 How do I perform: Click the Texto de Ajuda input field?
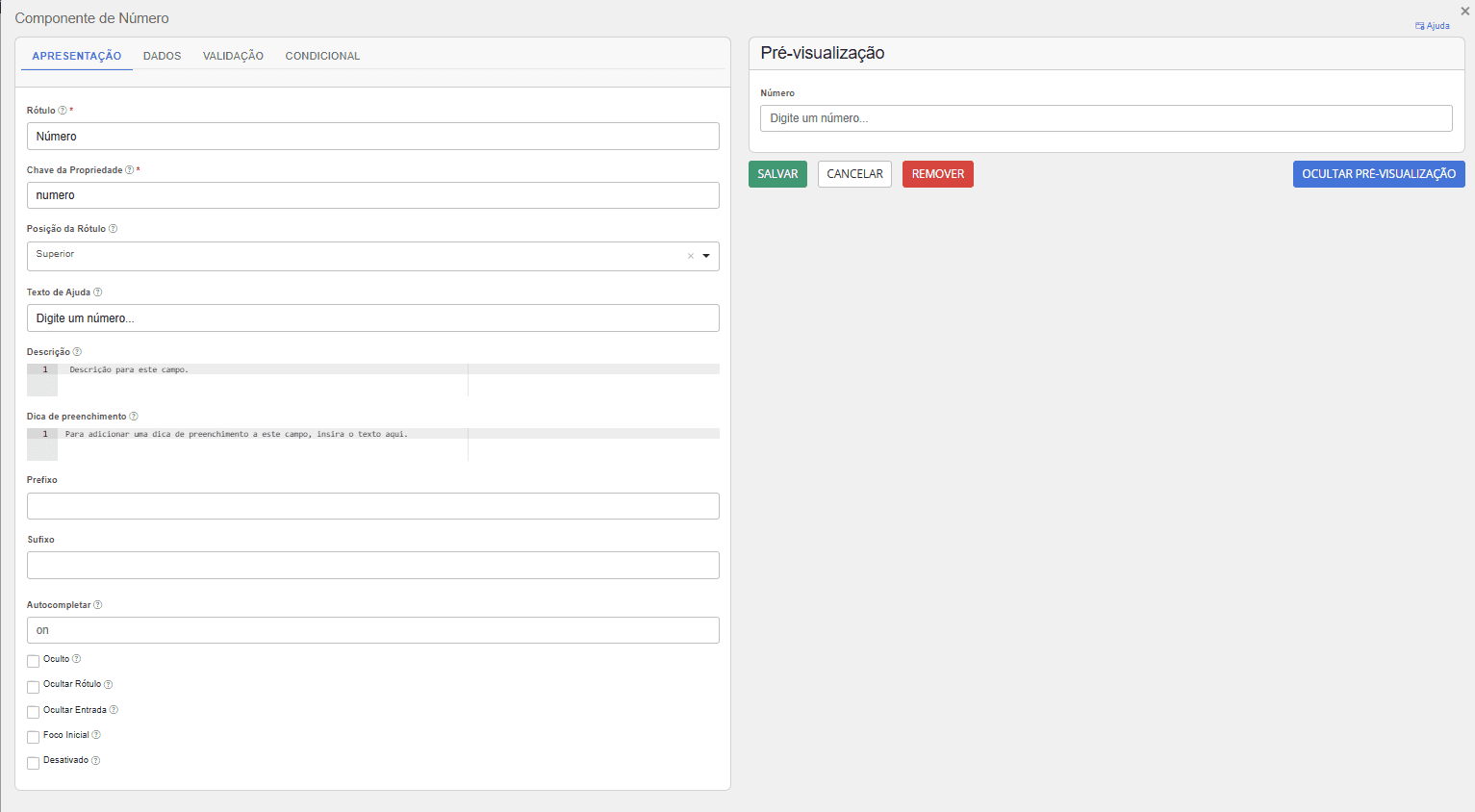(373, 317)
